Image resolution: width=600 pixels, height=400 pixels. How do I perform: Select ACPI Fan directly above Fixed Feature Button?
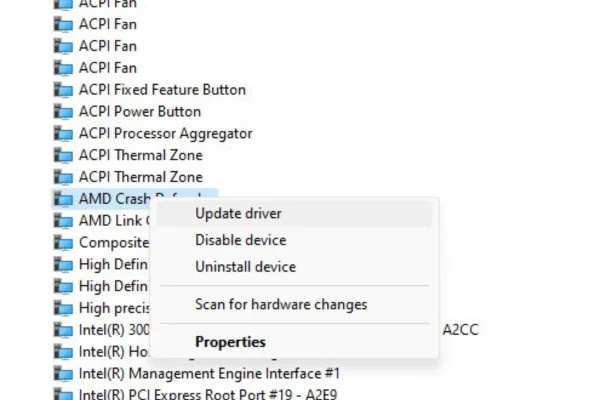[x=108, y=68]
